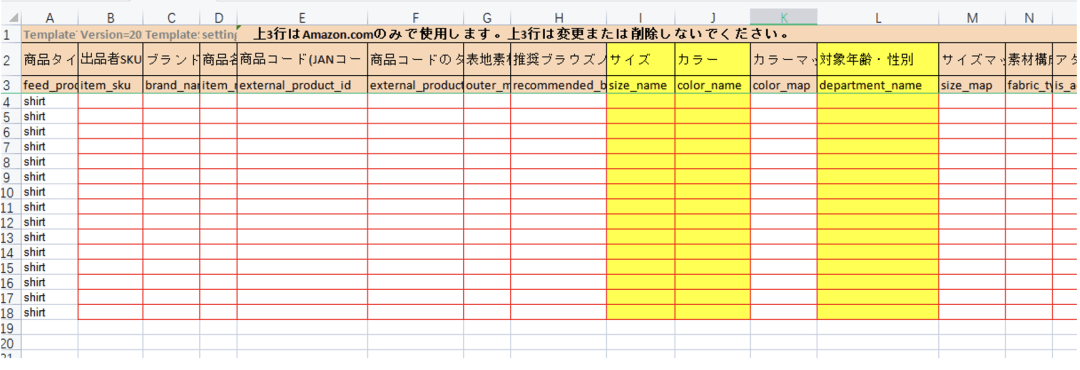The height and width of the screenshot is (370, 1080).
Task: Select the color_map cell
Action: pyautogui.click(x=784, y=85)
